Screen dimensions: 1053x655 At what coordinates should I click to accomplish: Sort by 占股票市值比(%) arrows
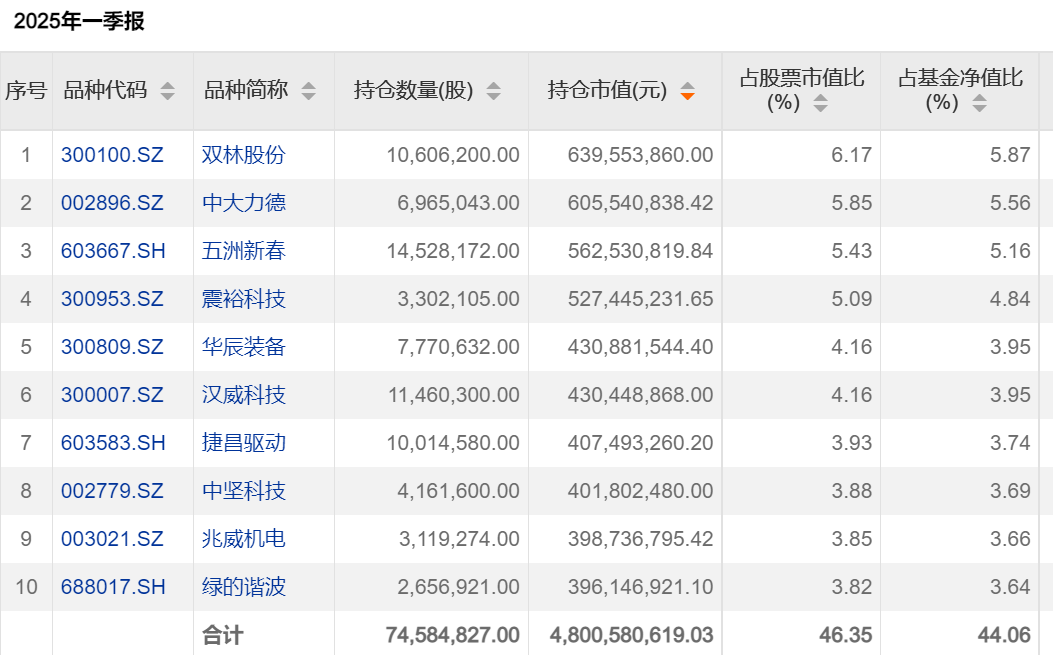820,103
